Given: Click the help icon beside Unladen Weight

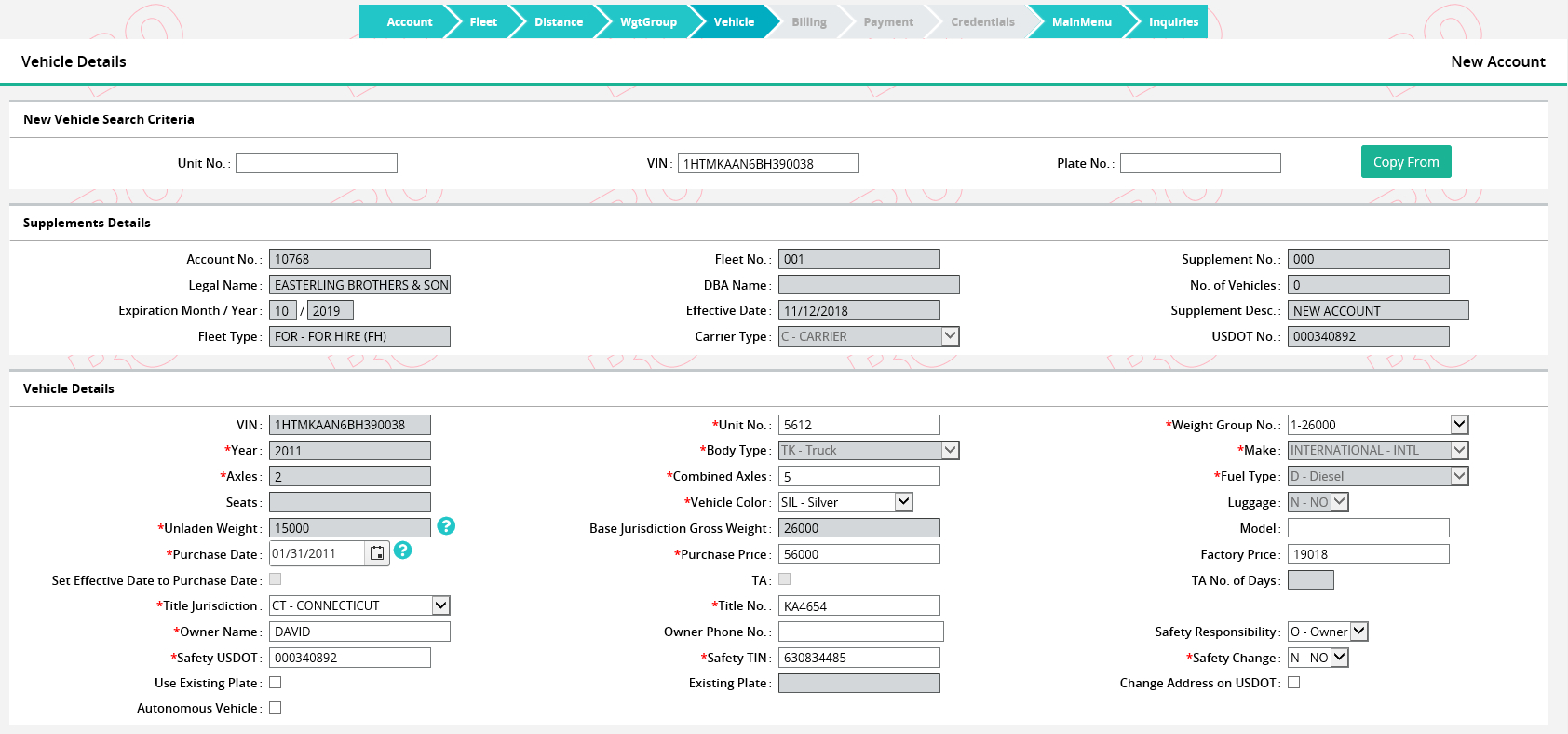Looking at the screenshot, I should pyautogui.click(x=446, y=526).
